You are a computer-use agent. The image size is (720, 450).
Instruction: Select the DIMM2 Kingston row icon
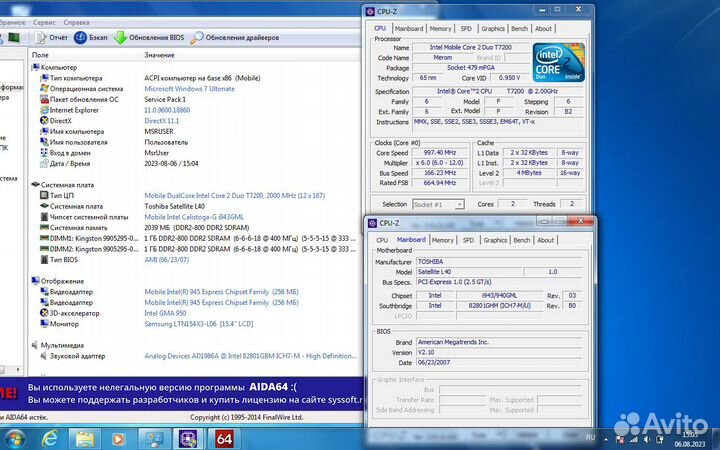[x=44, y=249]
